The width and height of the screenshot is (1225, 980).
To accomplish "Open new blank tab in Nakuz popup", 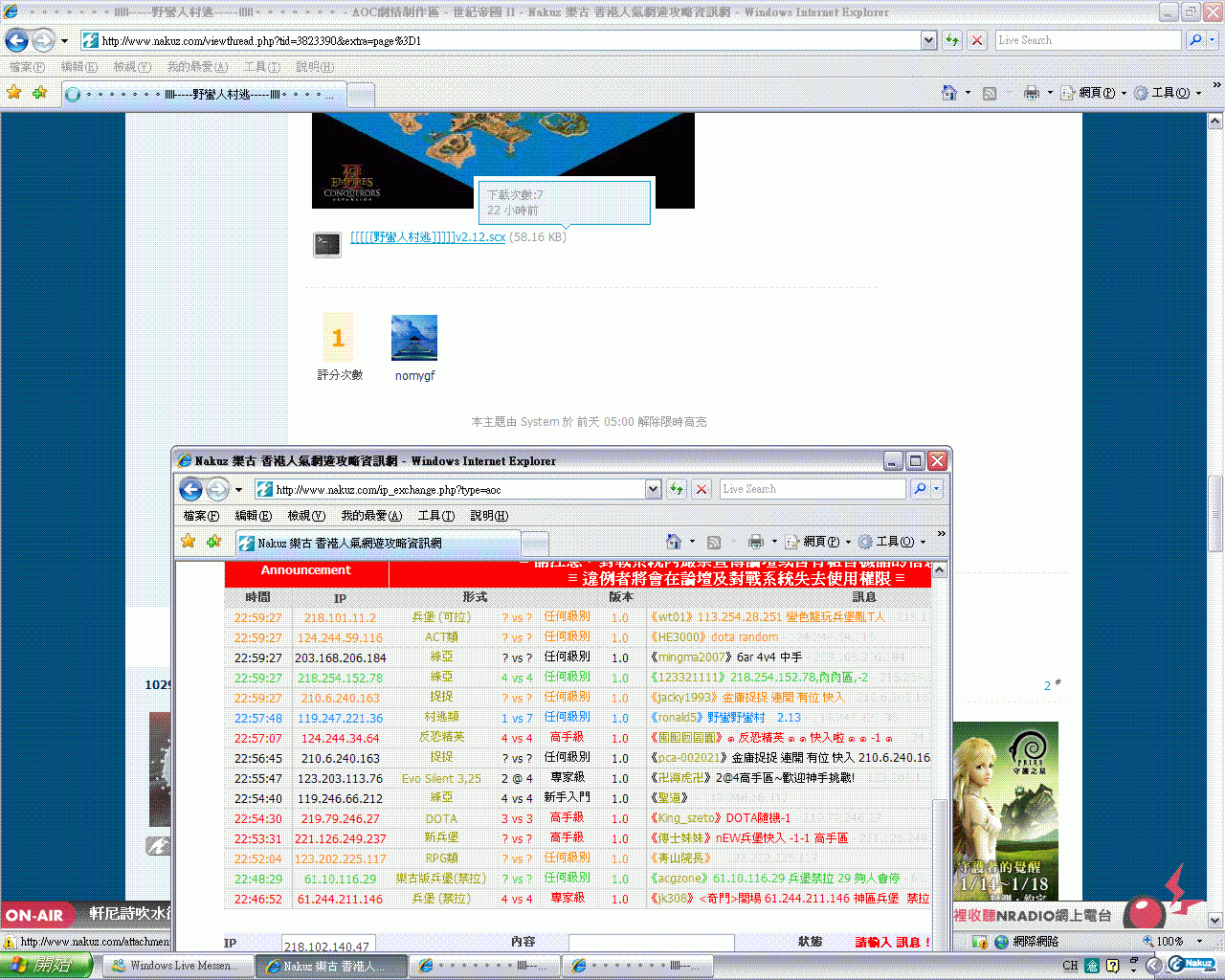I will pyautogui.click(x=535, y=544).
